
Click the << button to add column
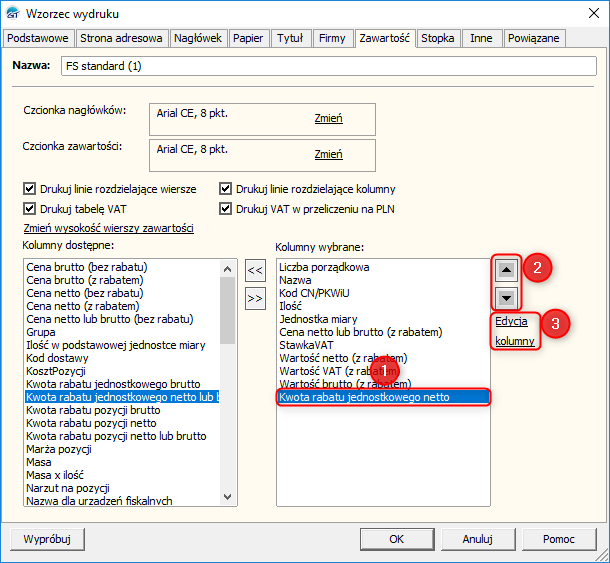[x=255, y=270]
